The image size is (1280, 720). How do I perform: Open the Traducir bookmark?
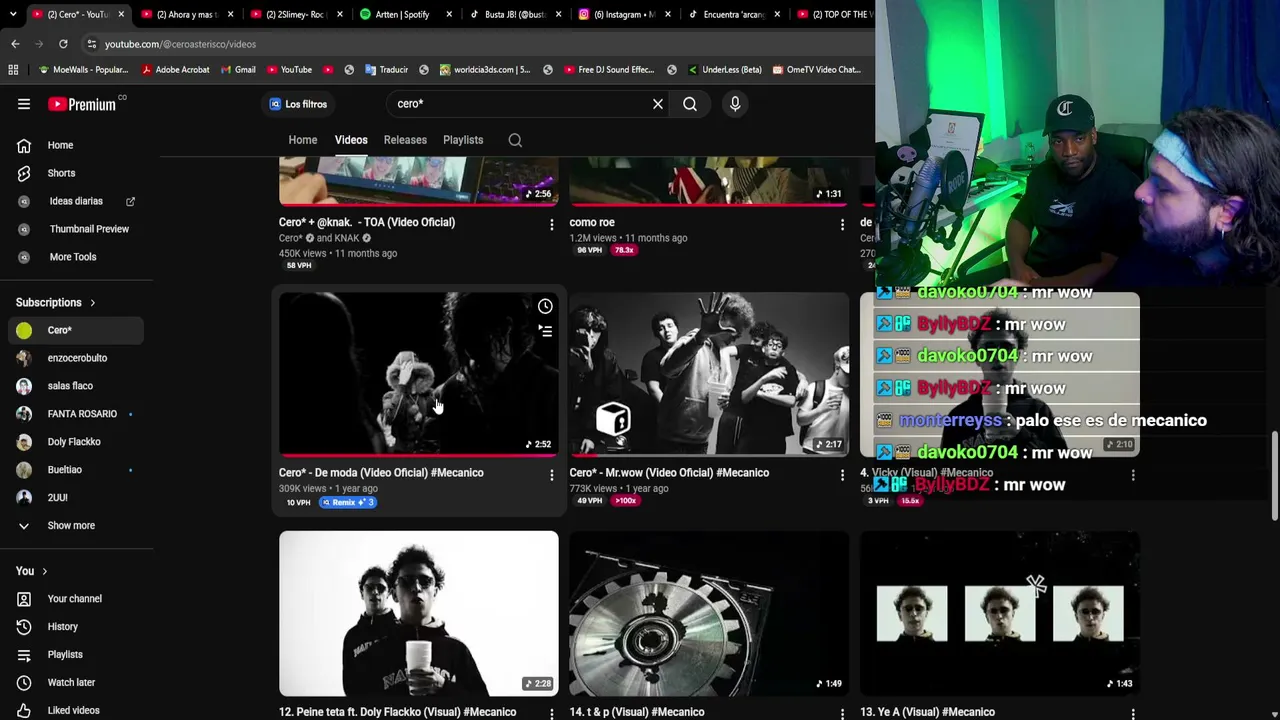(386, 70)
